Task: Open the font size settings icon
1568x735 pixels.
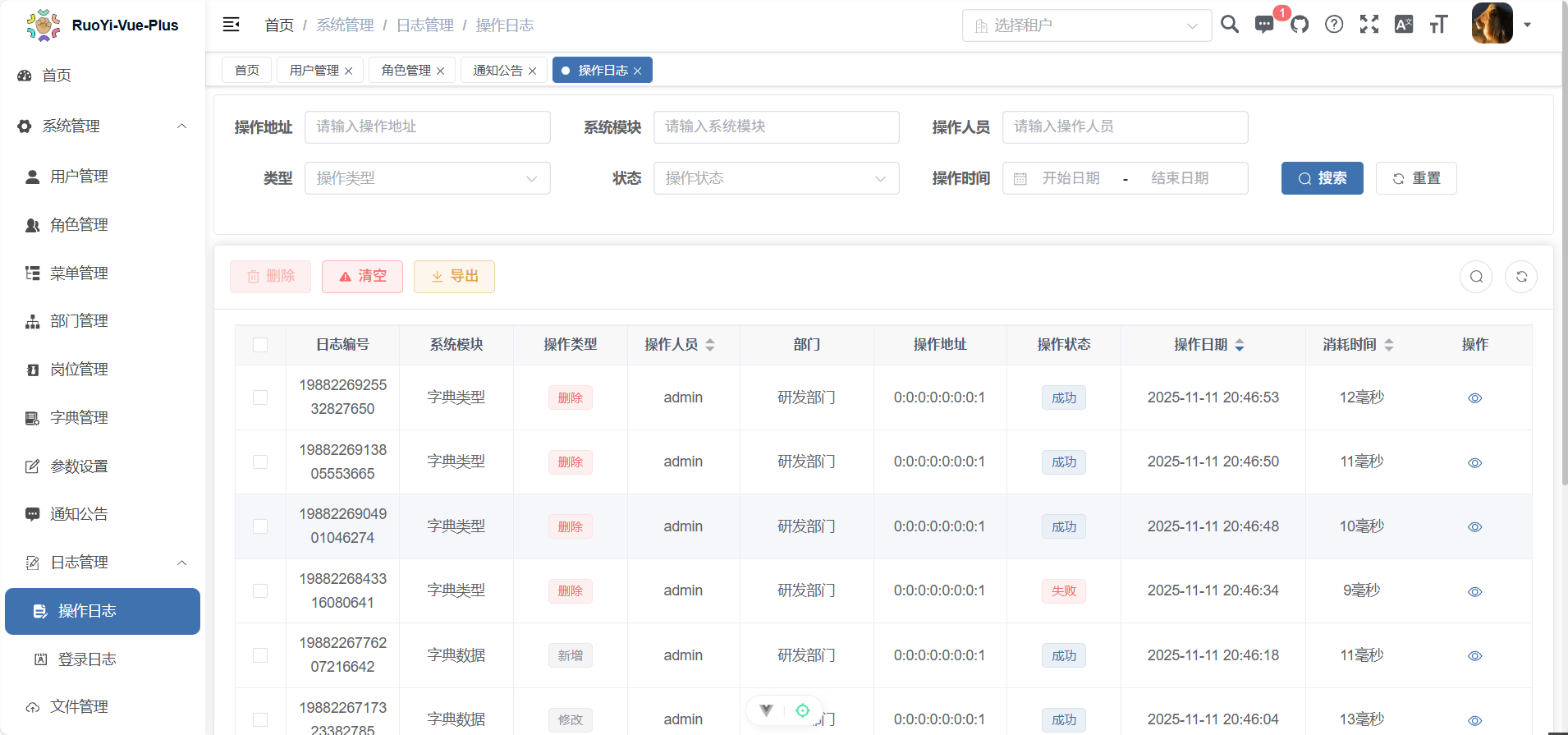Action: point(1438,25)
